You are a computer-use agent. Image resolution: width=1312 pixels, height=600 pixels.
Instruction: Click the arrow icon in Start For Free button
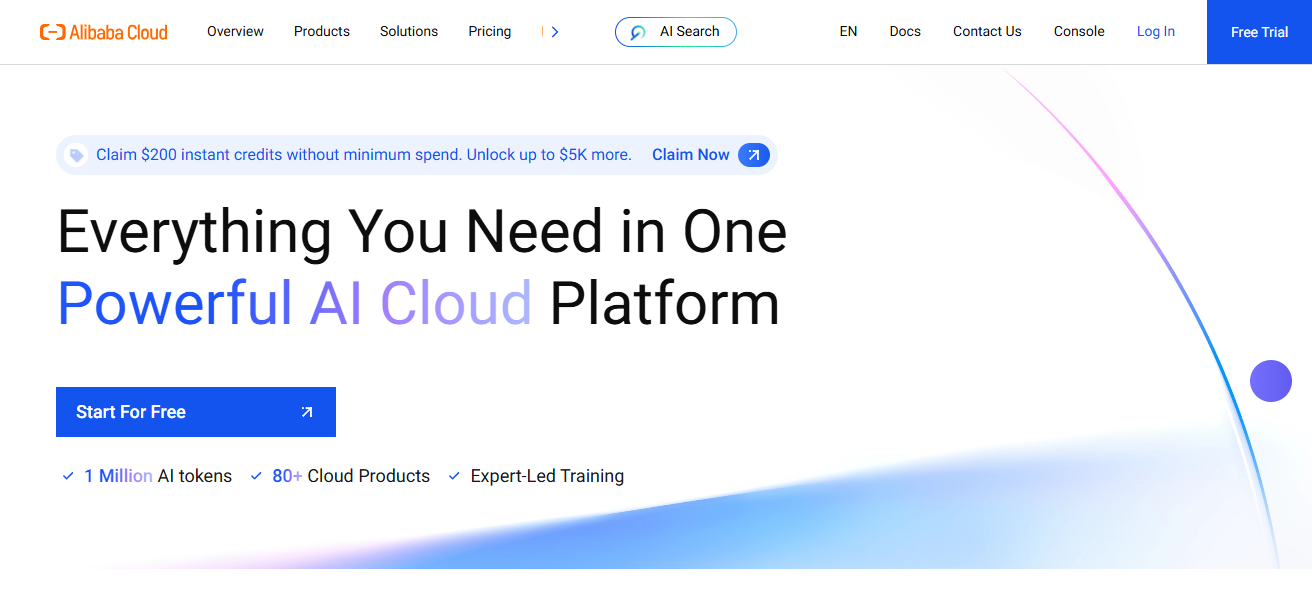click(x=307, y=411)
